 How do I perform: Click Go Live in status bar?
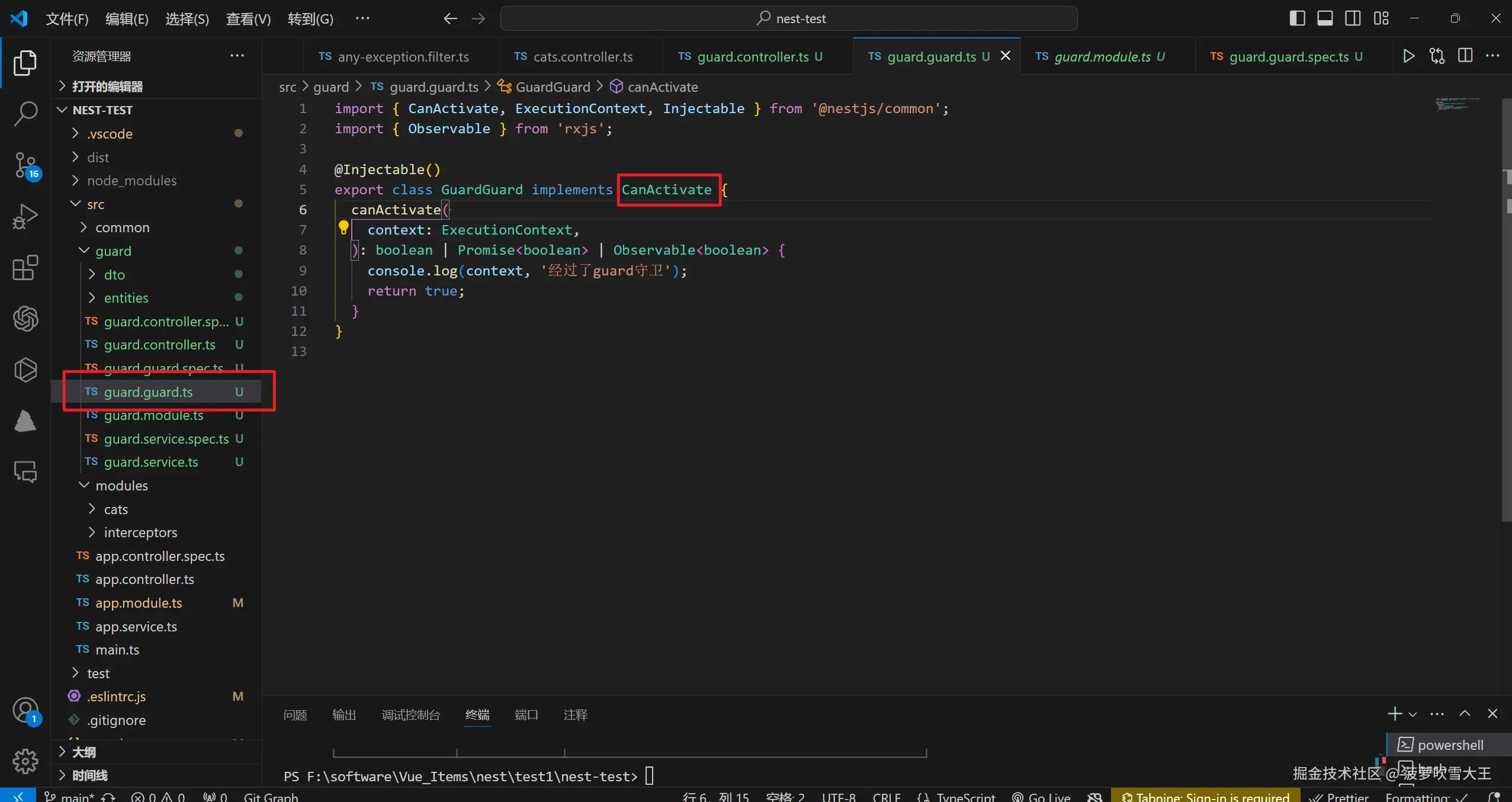[x=1041, y=797]
